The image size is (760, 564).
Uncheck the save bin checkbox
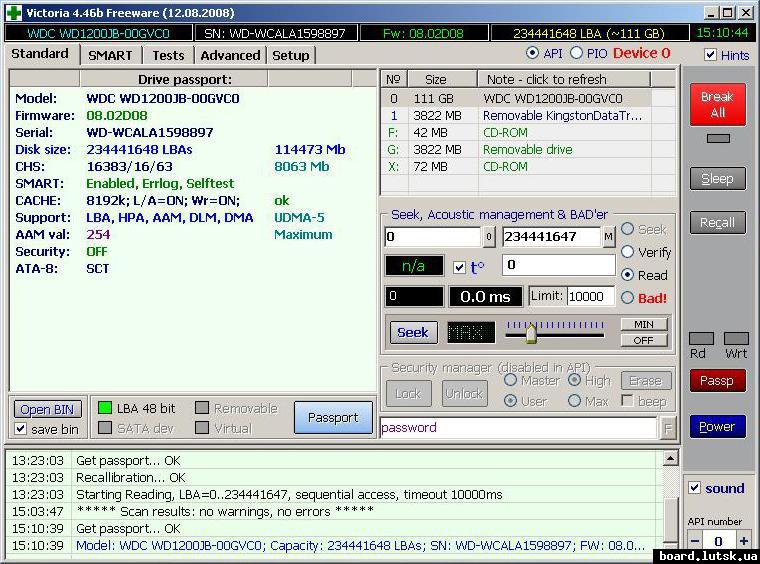point(21,429)
